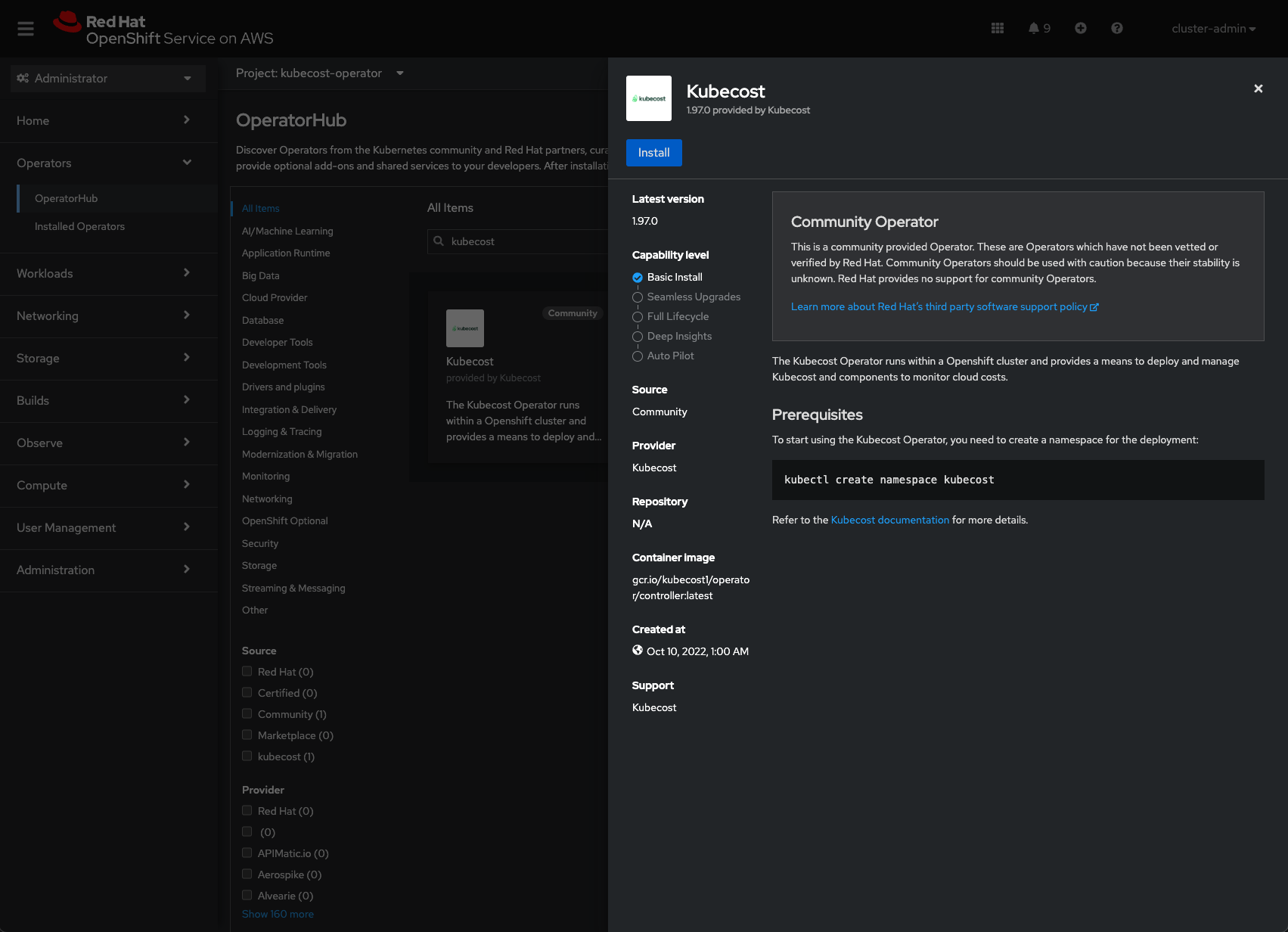The height and width of the screenshot is (932, 1288).
Task: Select the Monitoring category
Action: pyautogui.click(x=265, y=476)
